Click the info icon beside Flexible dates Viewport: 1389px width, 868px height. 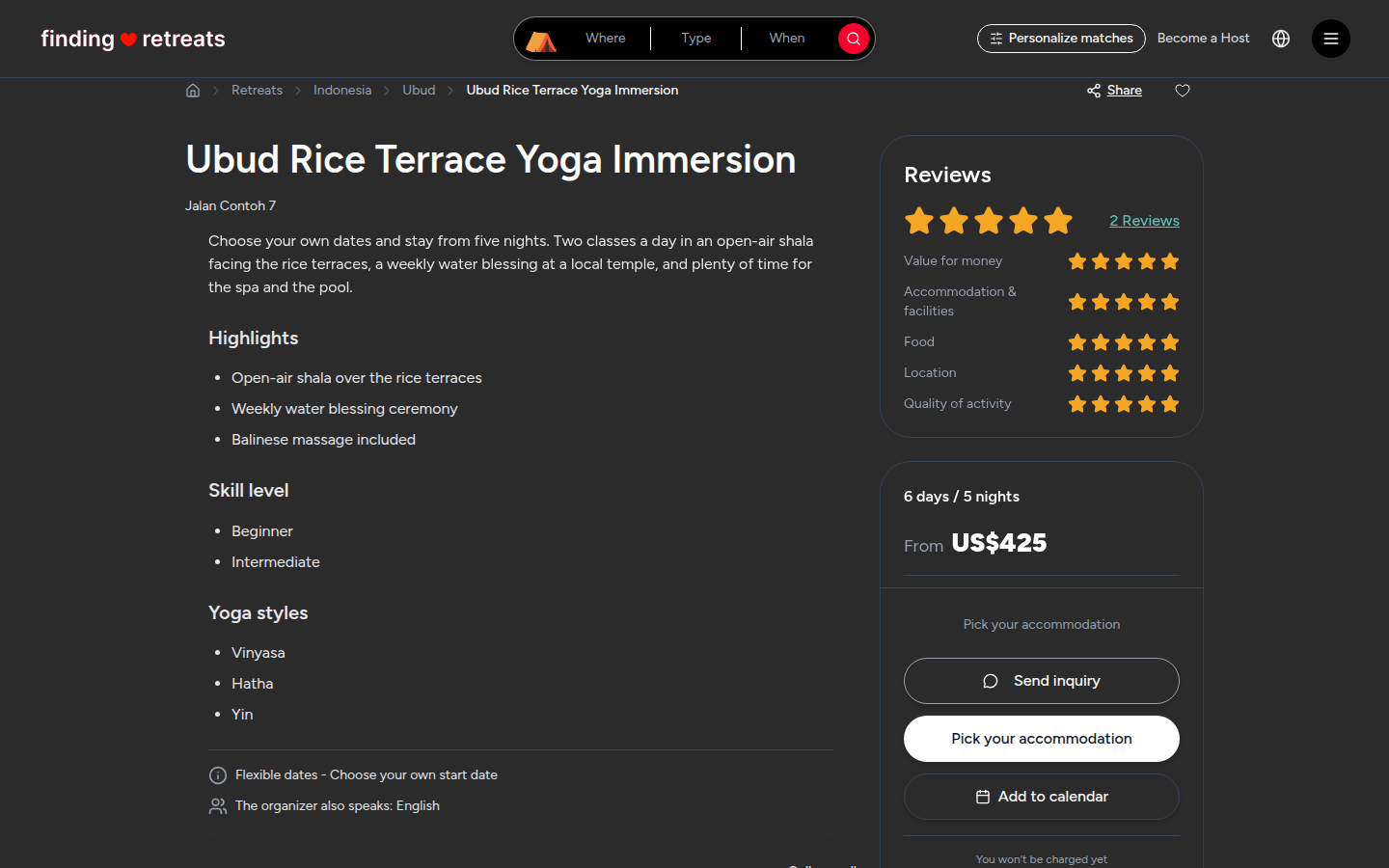click(218, 775)
